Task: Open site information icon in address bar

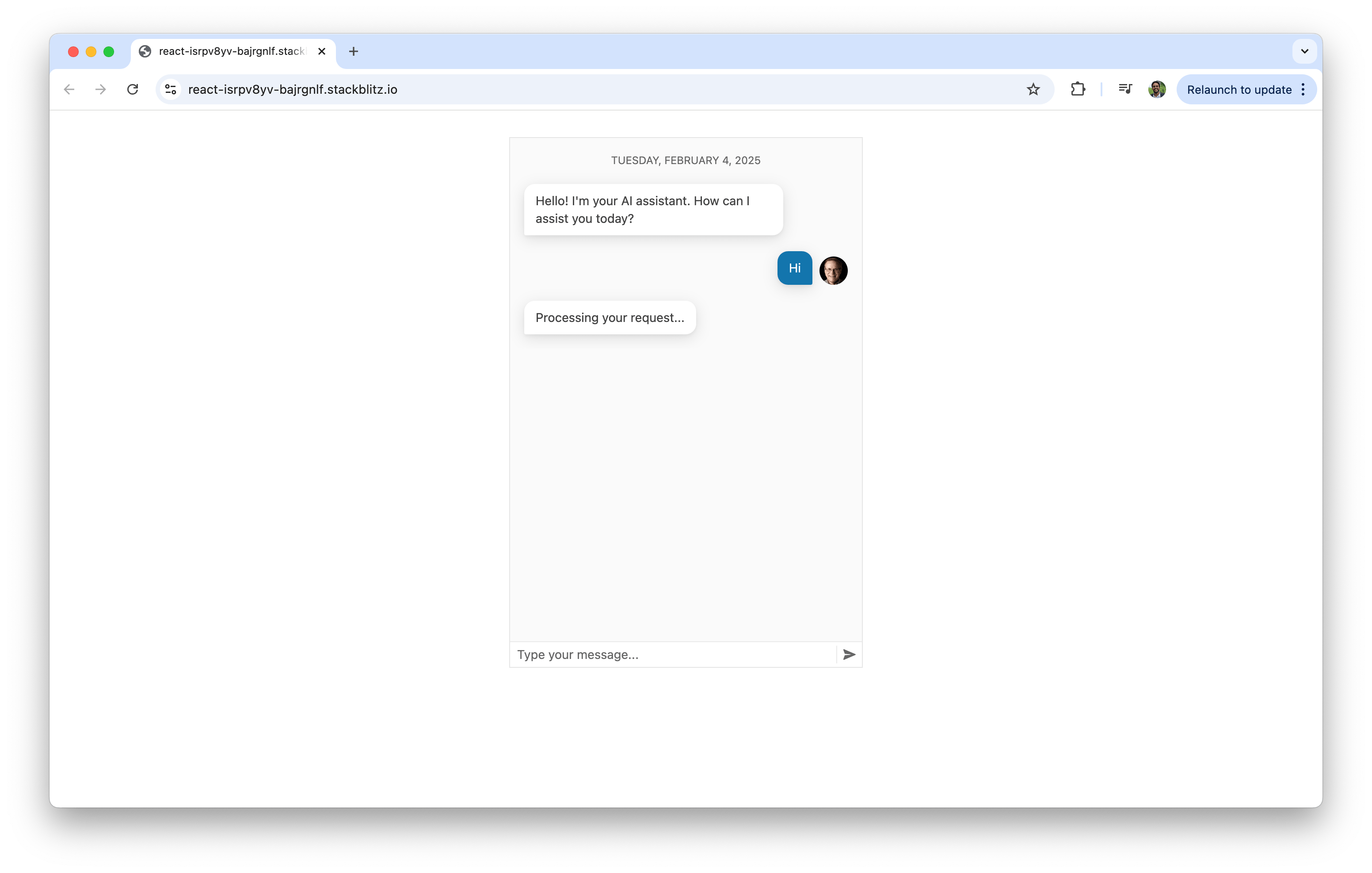Action: pos(170,89)
